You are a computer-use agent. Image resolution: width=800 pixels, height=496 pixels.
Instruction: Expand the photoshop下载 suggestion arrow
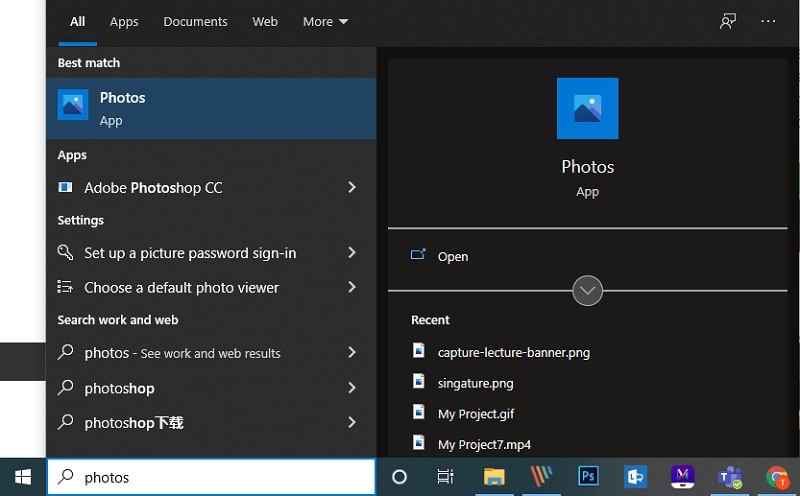[352, 422]
